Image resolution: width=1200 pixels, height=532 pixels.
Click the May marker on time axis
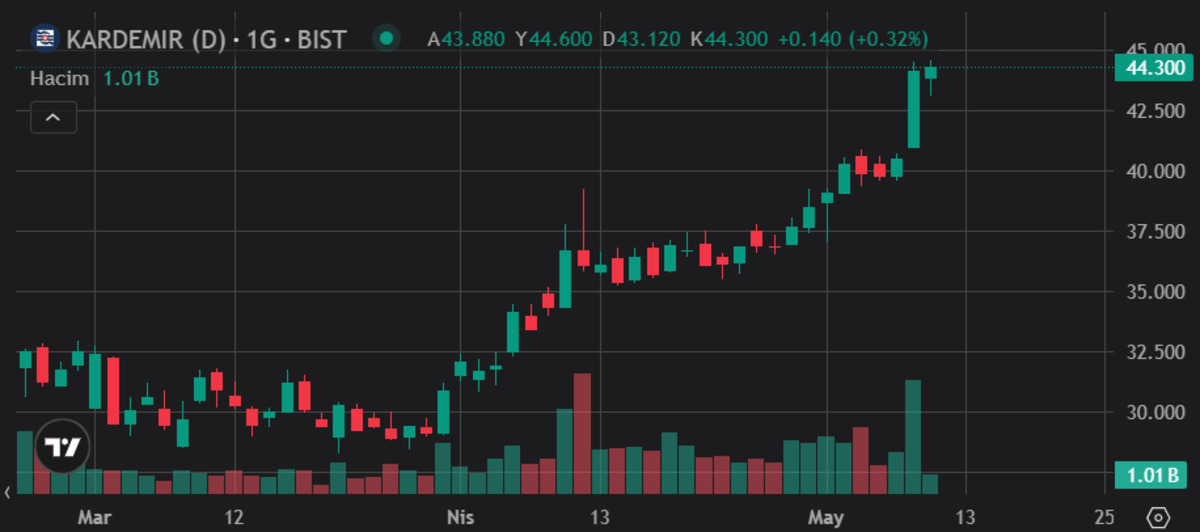[829, 517]
